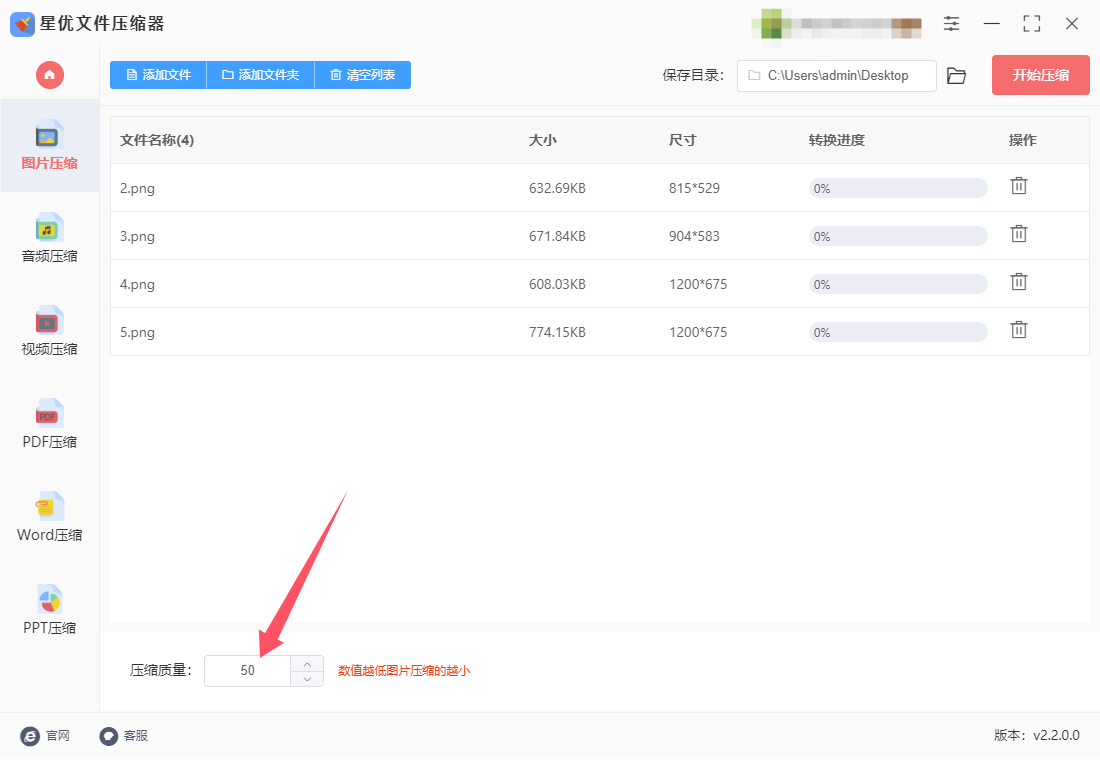The height and width of the screenshot is (760, 1100).
Task: Select the 3.png file name
Action: pyautogui.click(x=137, y=236)
